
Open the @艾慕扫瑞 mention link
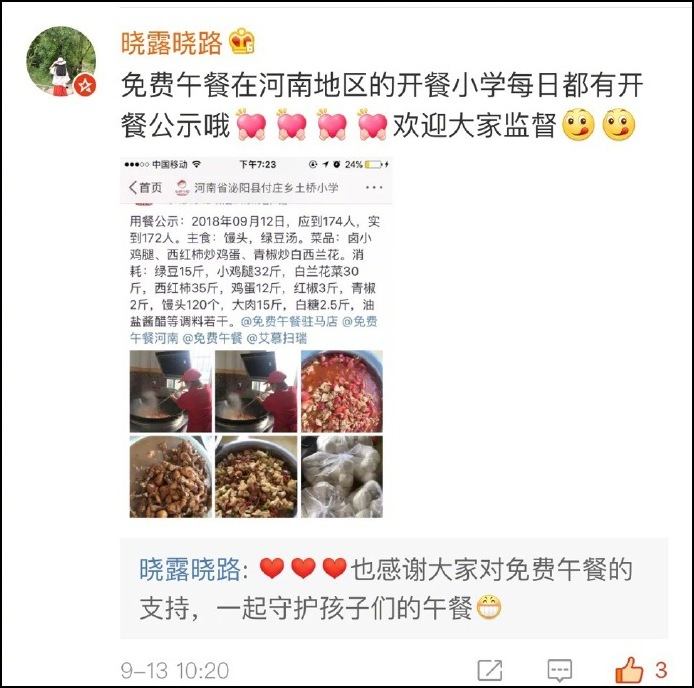pyautogui.click(x=277, y=338)
